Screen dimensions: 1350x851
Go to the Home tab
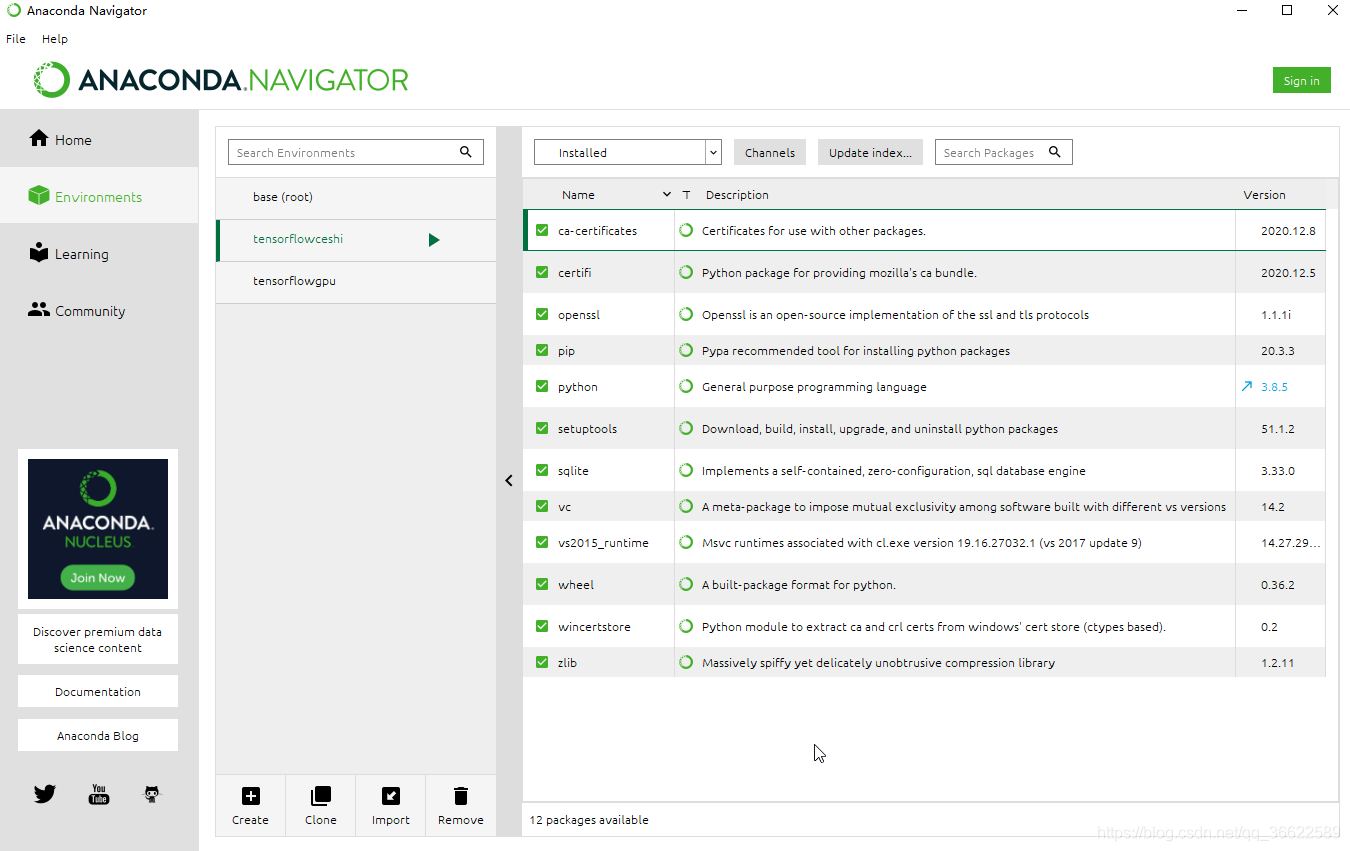(x=99, y=139)
